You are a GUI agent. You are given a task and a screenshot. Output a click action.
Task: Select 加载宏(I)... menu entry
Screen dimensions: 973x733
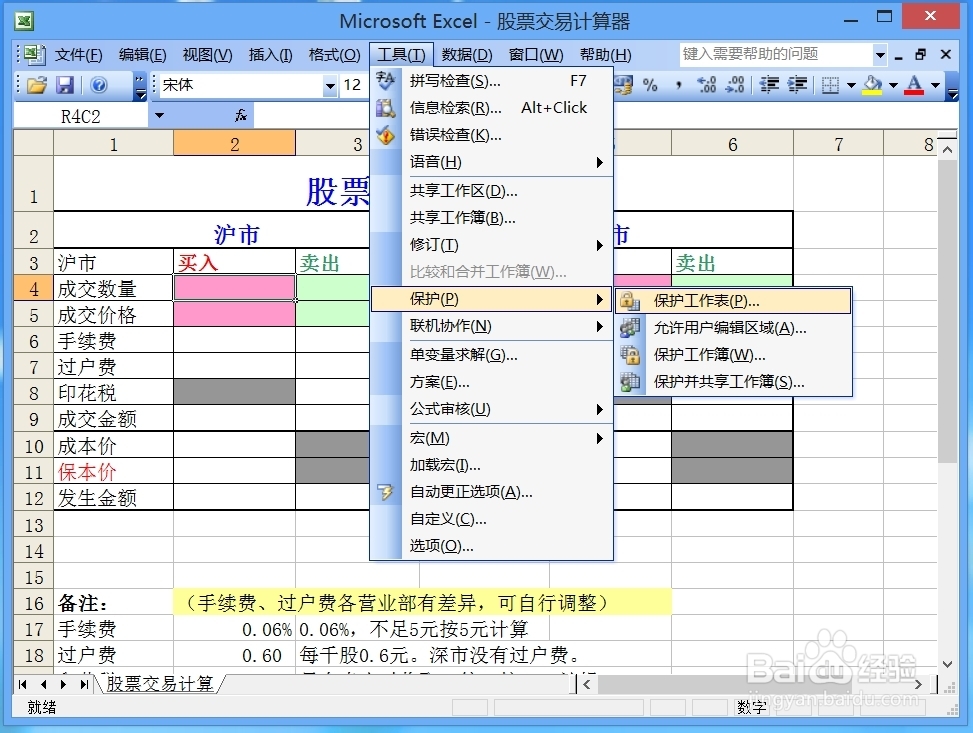tap(491, 465)
